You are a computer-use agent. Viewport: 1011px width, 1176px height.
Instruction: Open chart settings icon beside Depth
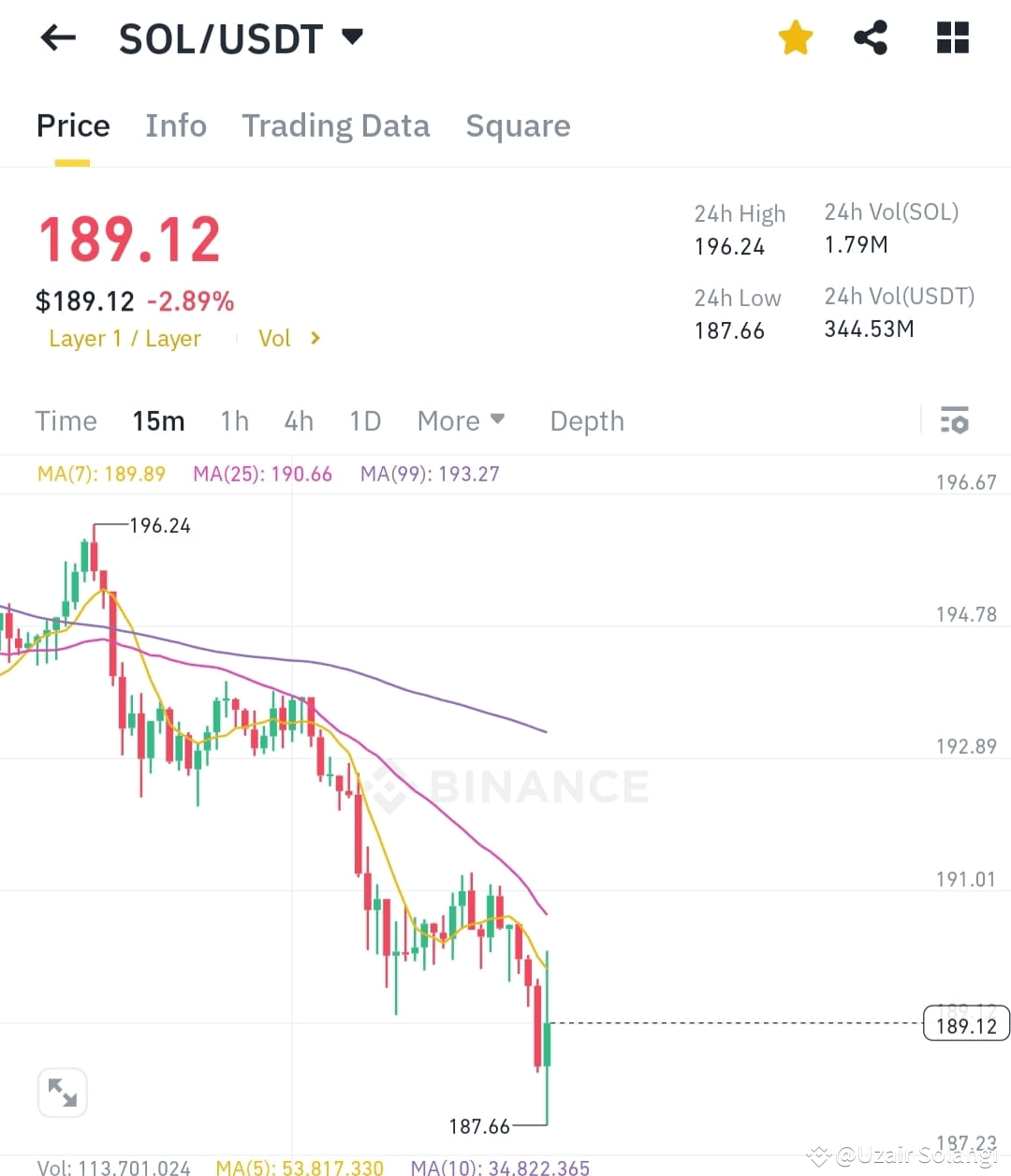955,420
